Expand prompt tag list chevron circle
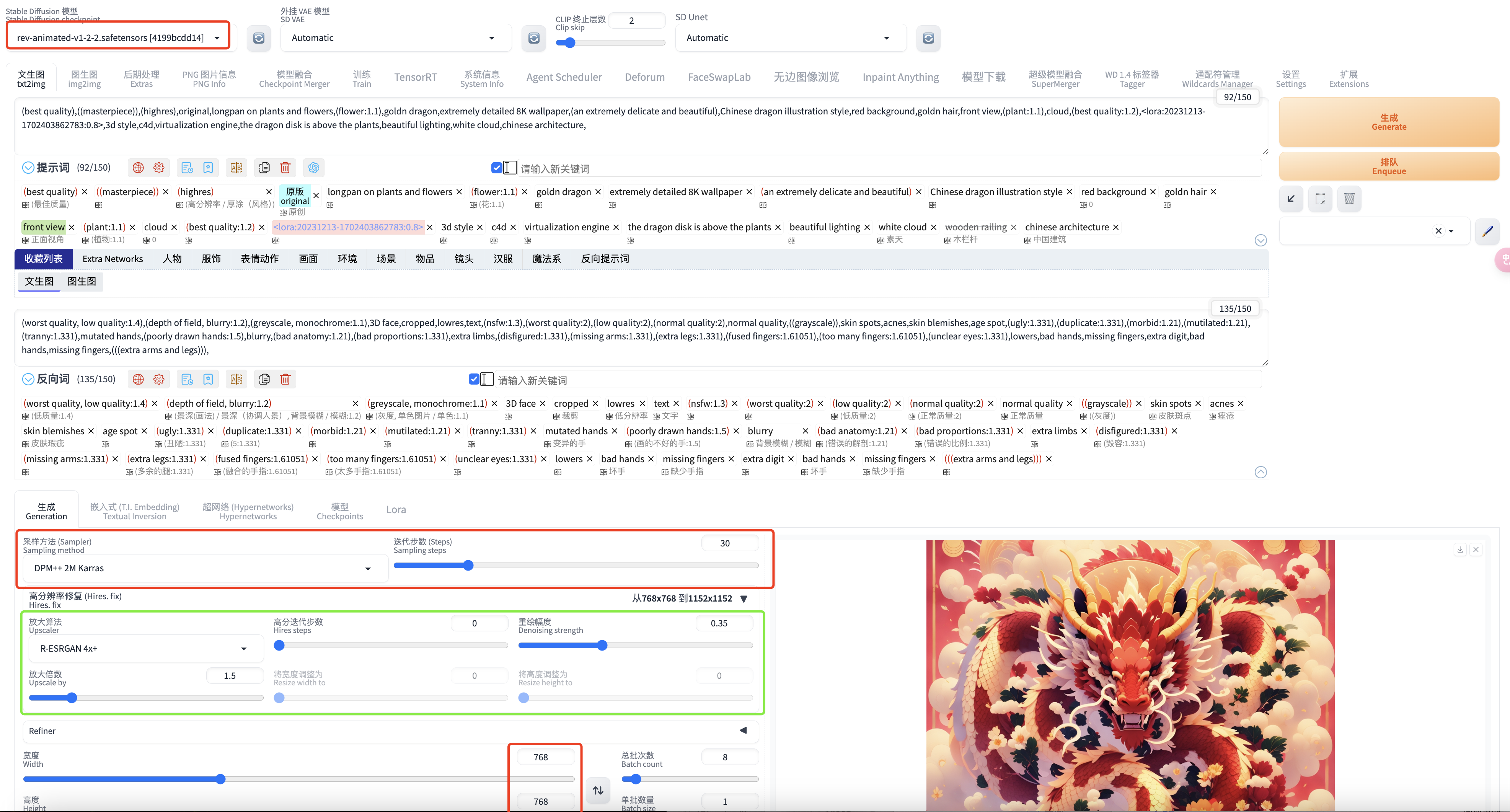This screenshot has width=1510, height=812. click(1261, 240)
